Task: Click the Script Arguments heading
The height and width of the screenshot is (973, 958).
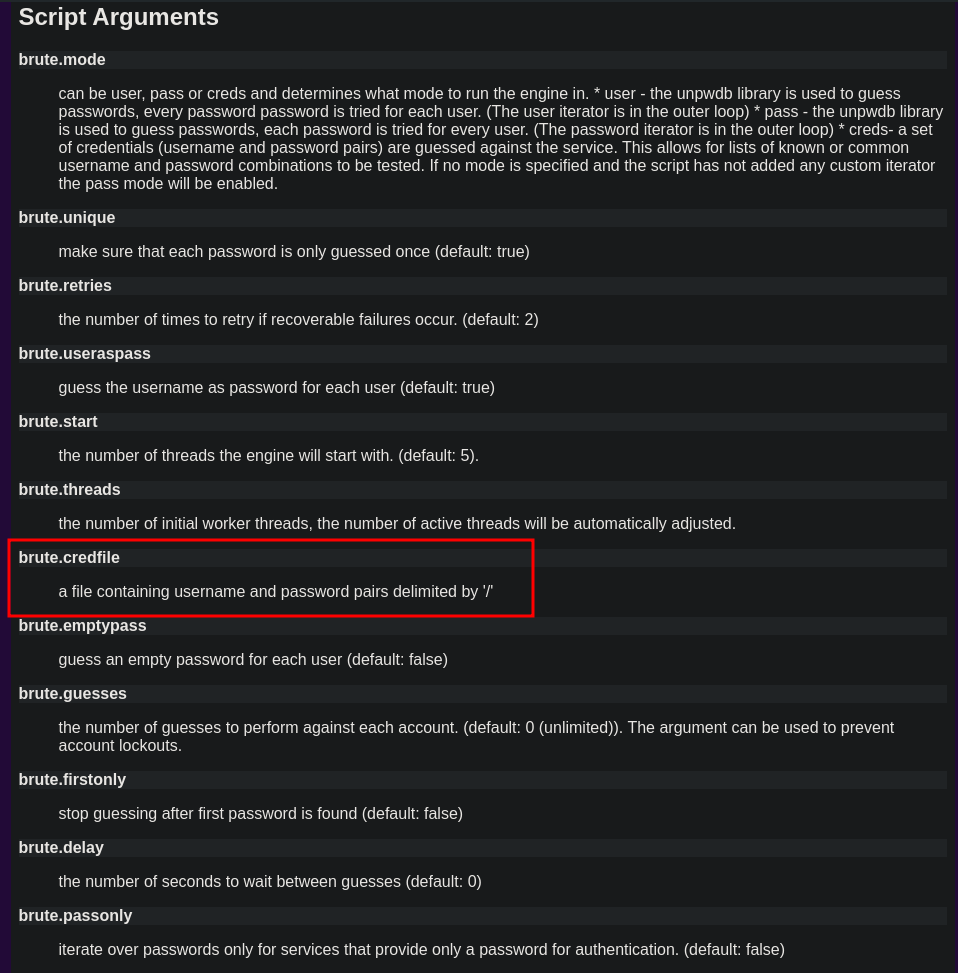Action: (118, 17)
